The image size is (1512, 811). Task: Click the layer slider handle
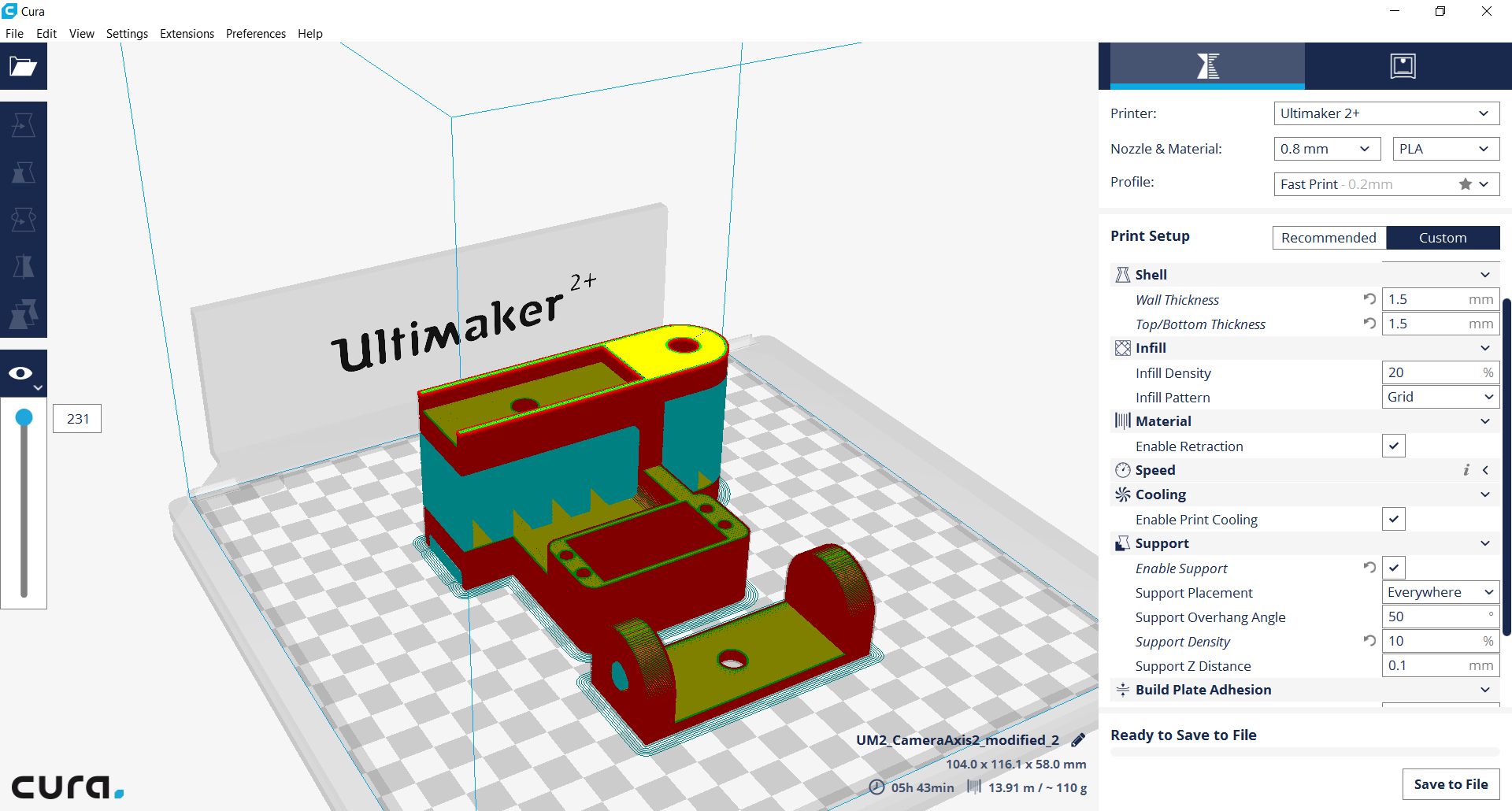[24, 417]
